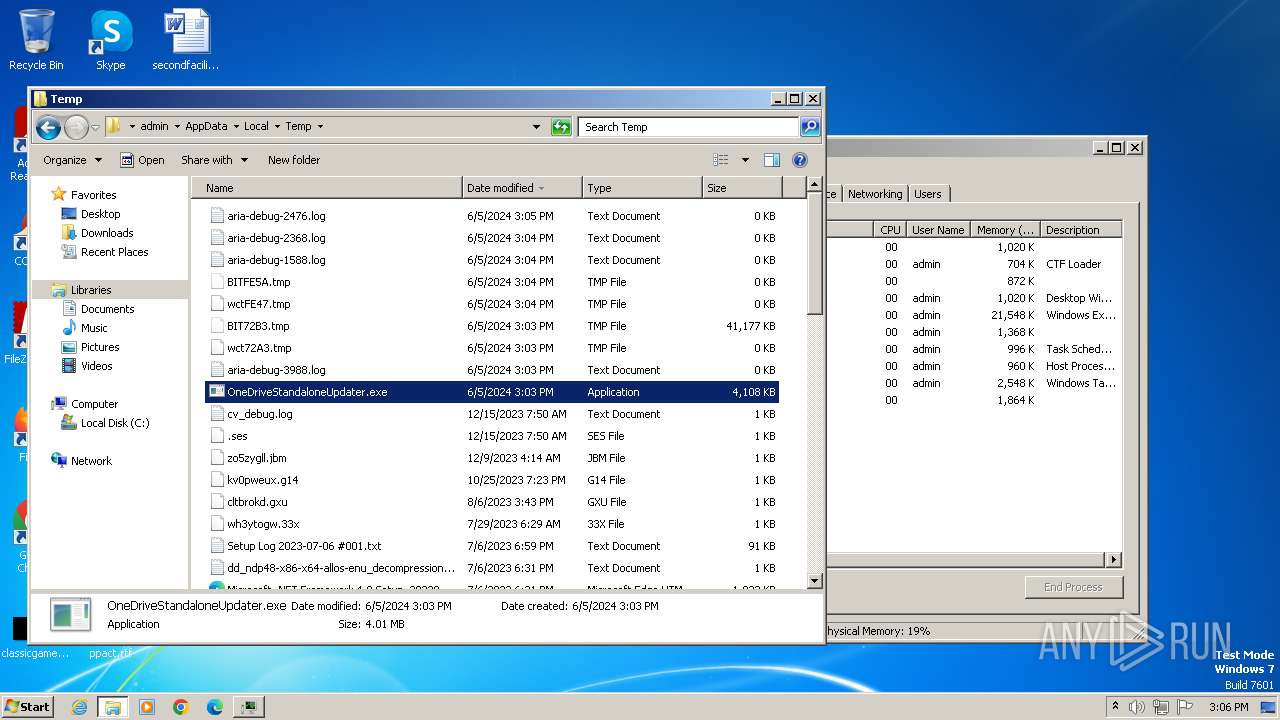The width and height of the screenshot is (1280, 720).
Task: Select the Documents library
Action: (107, 309)
